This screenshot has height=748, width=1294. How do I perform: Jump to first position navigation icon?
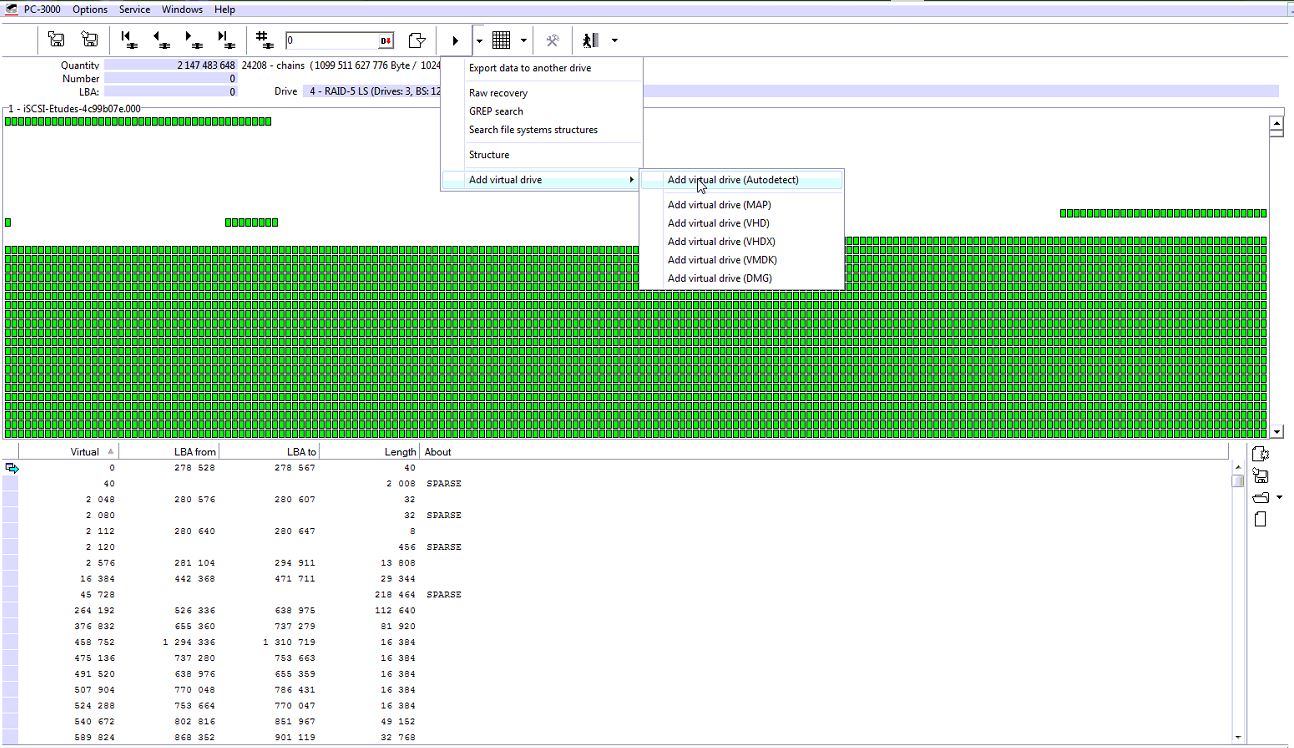point(128,40)
